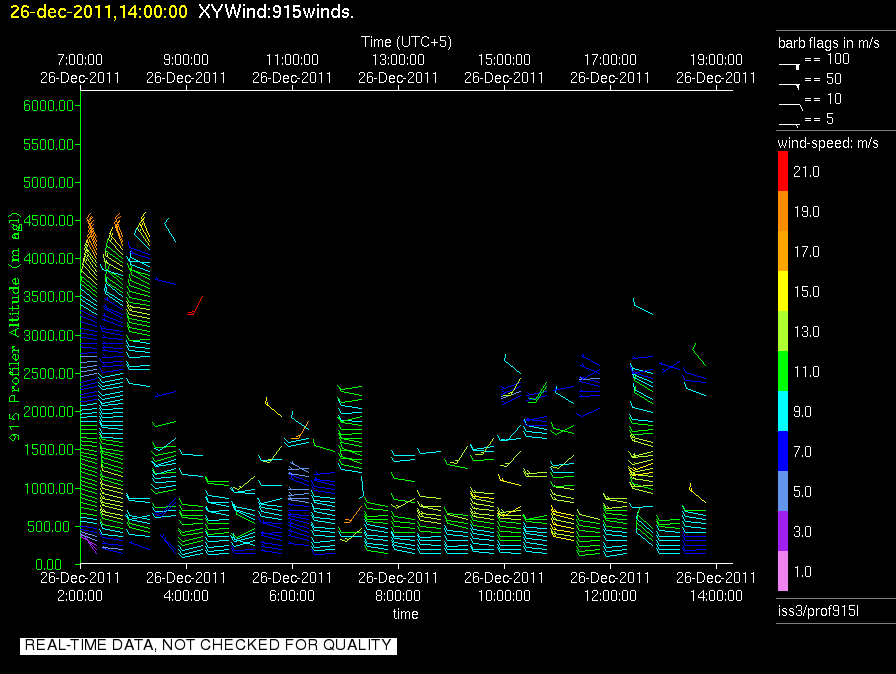
Task: Click the '915 Profiler Altitude (m agl)' axis label
Action: [14, 326]
